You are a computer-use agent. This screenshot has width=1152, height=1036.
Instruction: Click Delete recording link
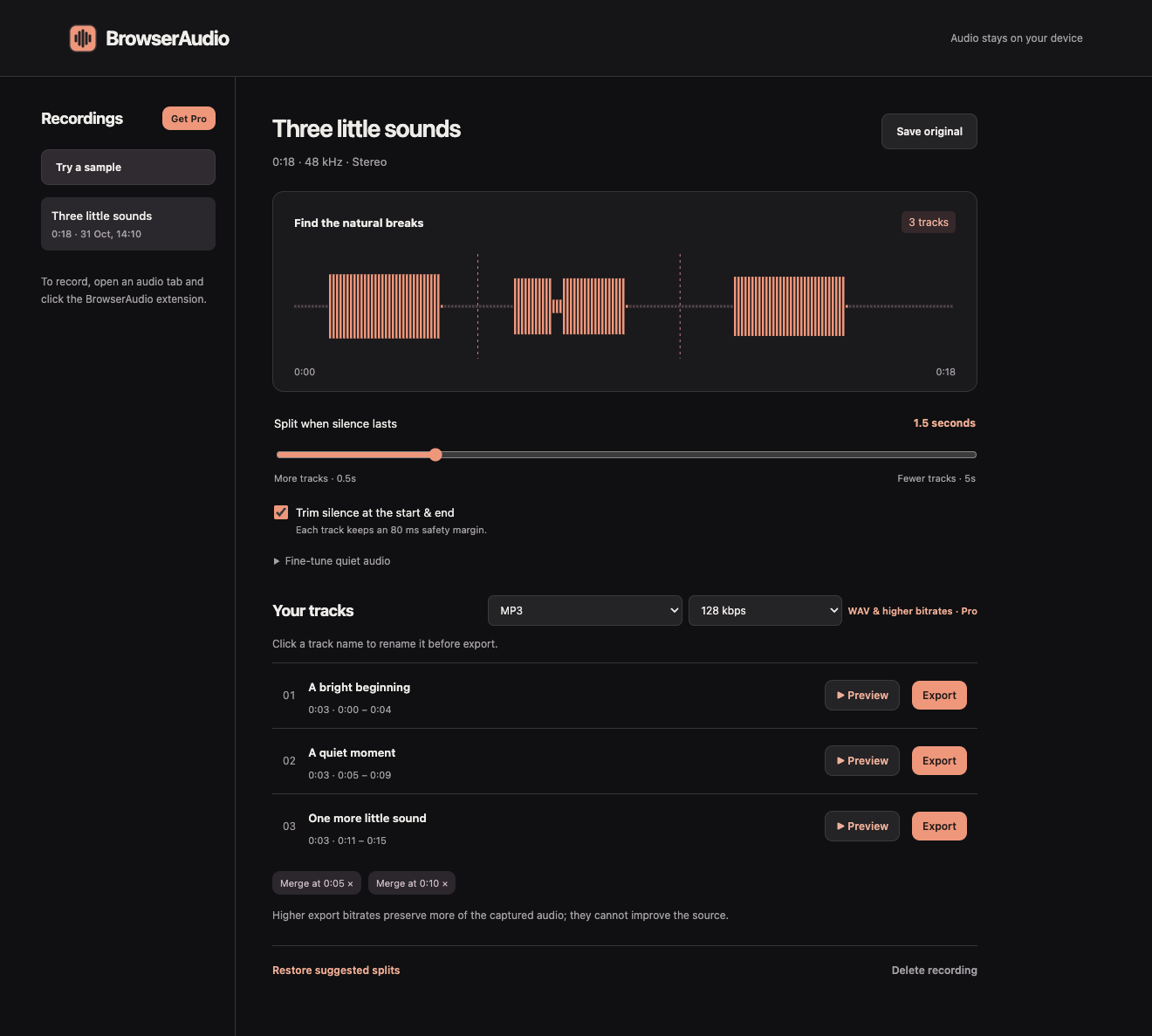pos(935,971)
